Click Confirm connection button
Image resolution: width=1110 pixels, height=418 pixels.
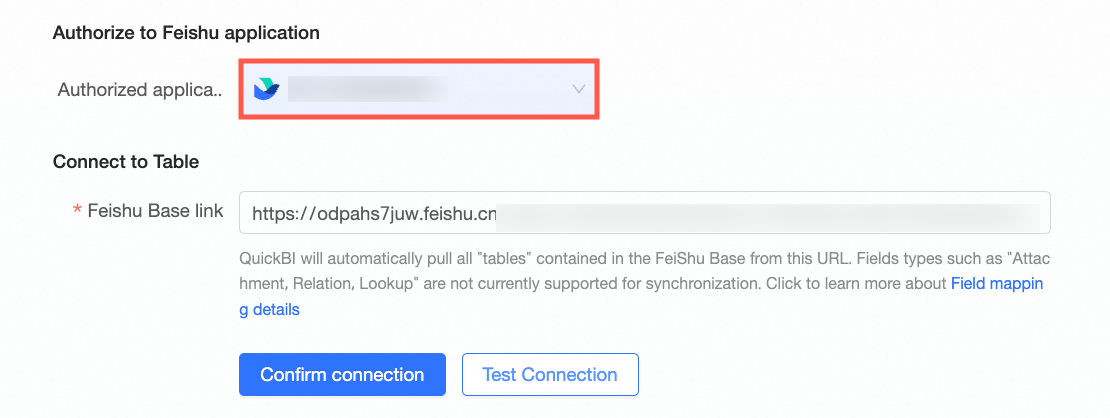coord(343,374)
